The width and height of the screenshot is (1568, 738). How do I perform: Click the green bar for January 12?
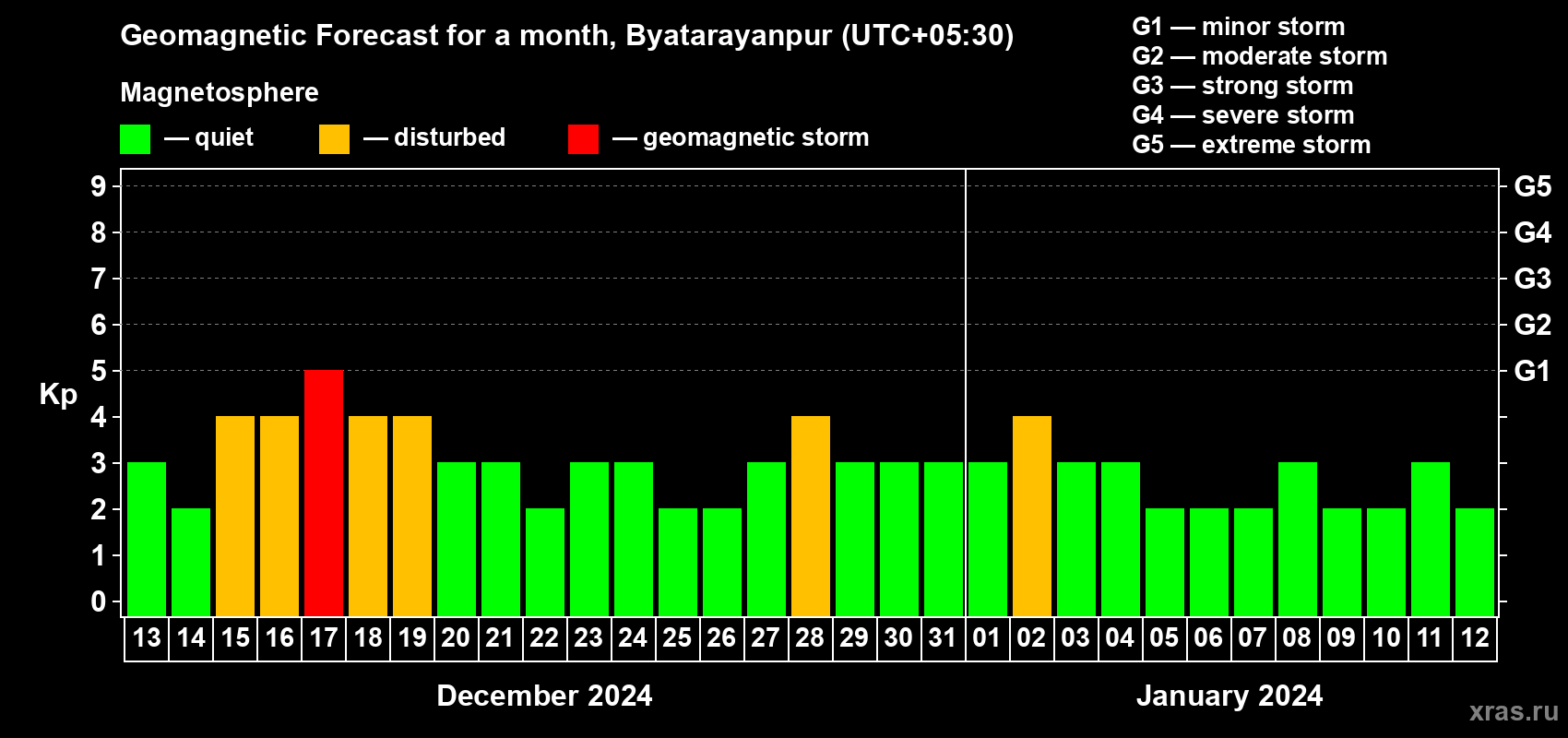point(1475,563)
